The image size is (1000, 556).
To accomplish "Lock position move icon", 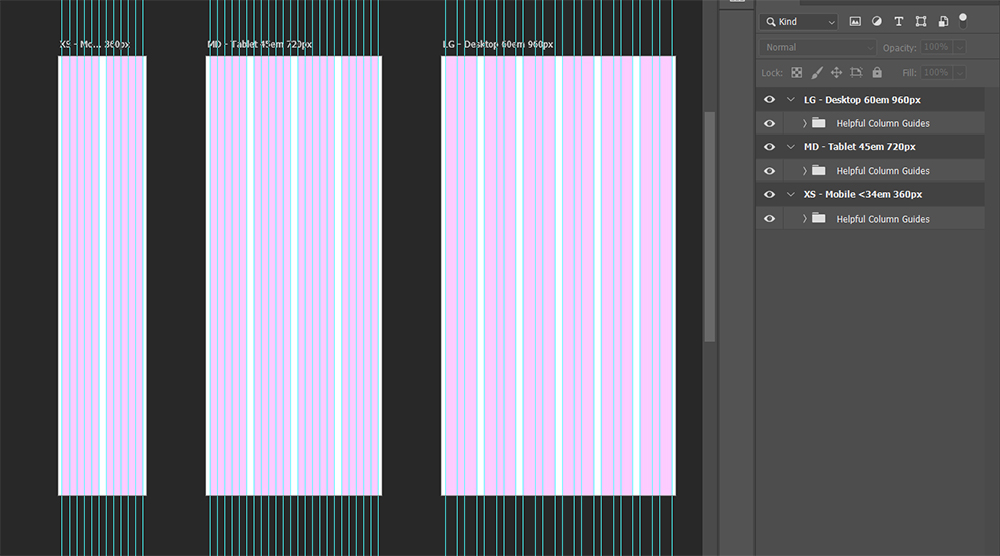I will click(836, 73).
